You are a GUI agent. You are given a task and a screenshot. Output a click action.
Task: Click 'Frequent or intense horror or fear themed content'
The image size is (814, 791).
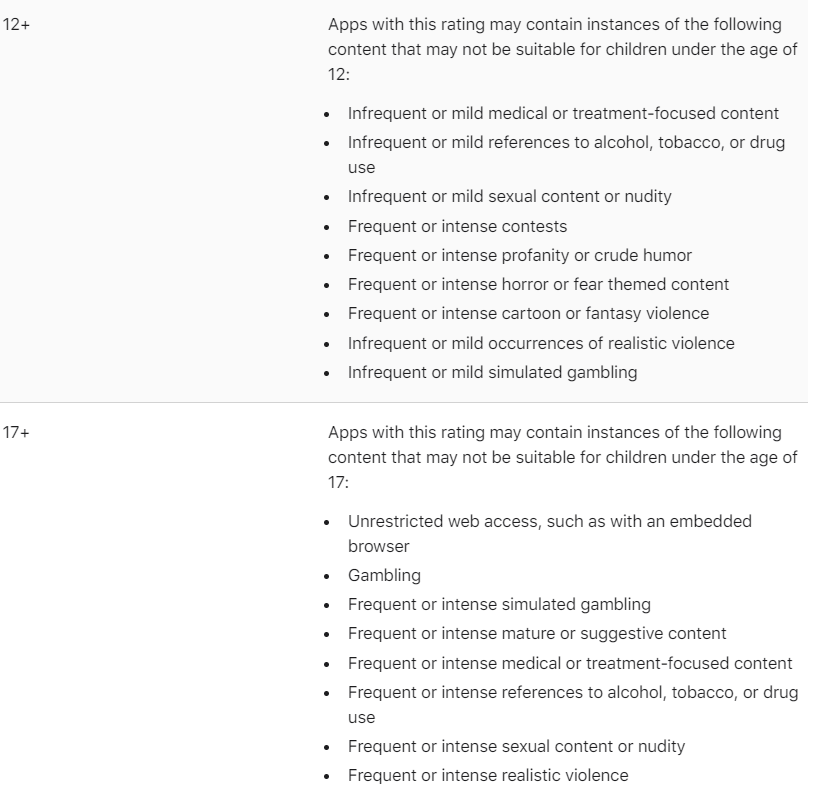538,284
